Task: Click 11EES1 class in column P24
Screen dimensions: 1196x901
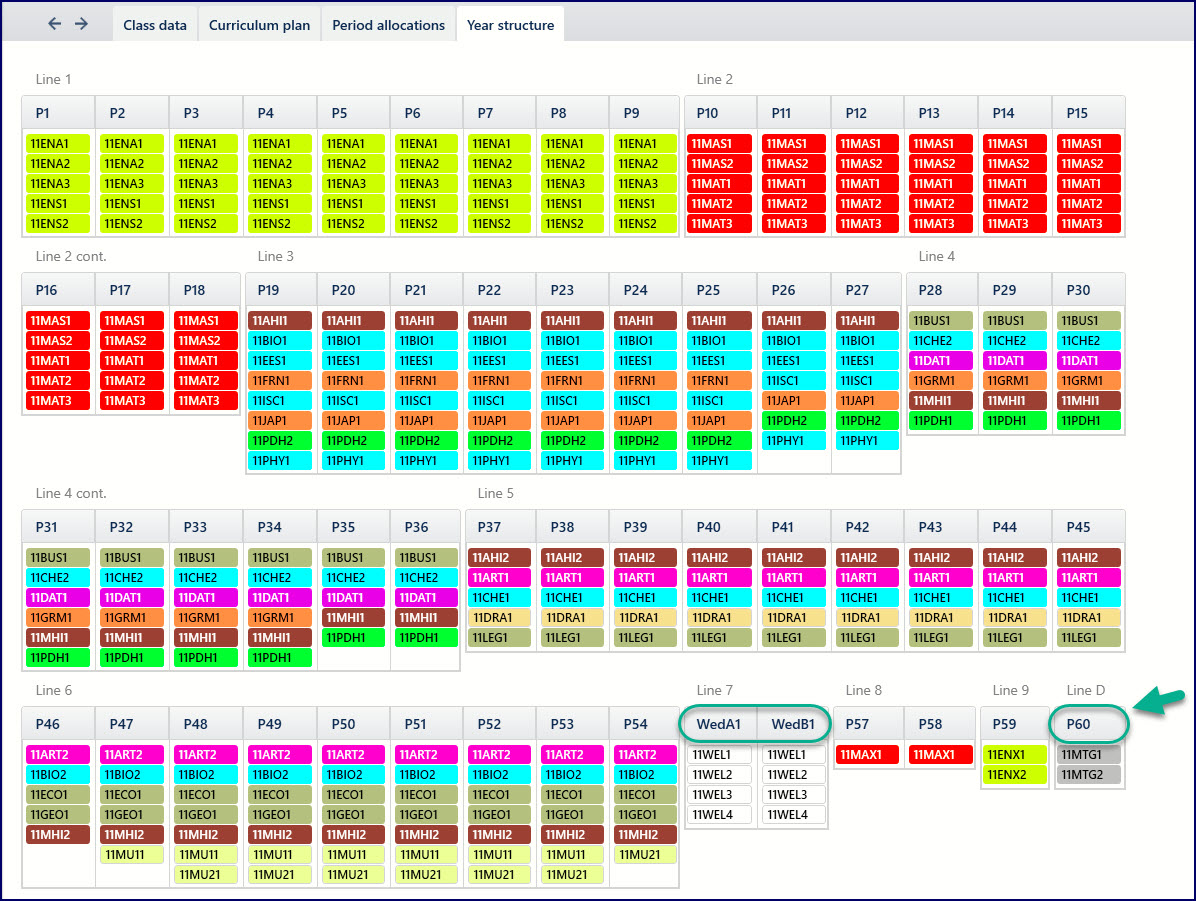Action: [x=645, y=360]
